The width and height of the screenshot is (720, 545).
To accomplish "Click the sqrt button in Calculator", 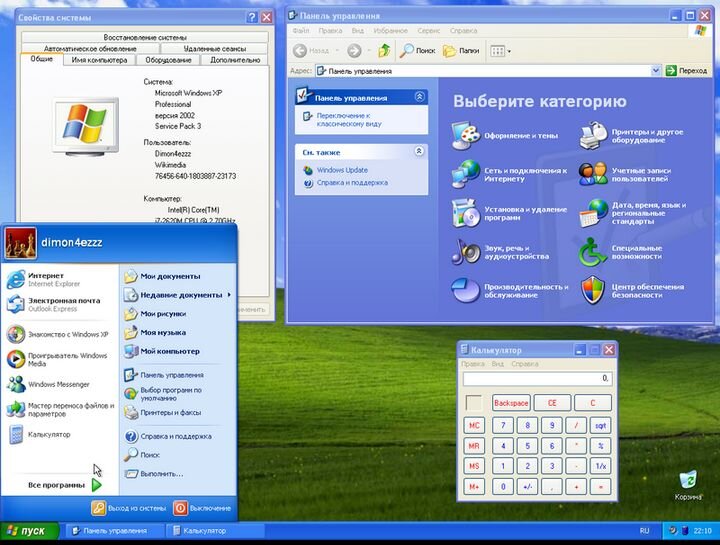I will pos(601,425).
